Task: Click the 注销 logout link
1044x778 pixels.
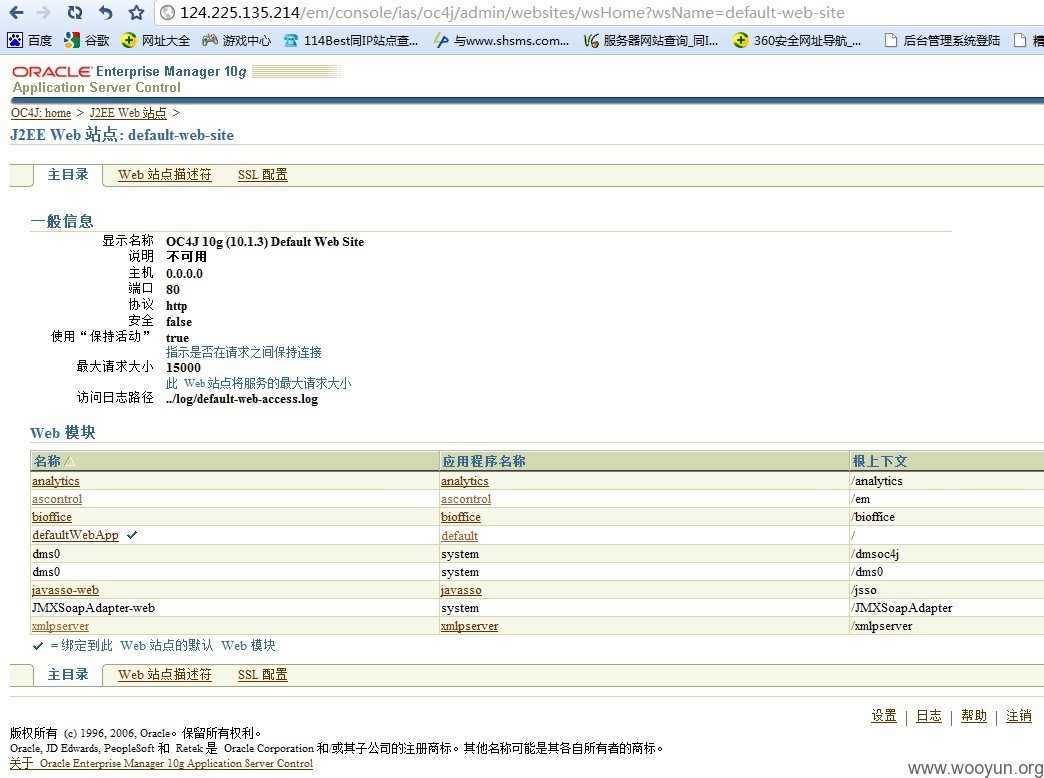Action: click(x=1019, y=715)
